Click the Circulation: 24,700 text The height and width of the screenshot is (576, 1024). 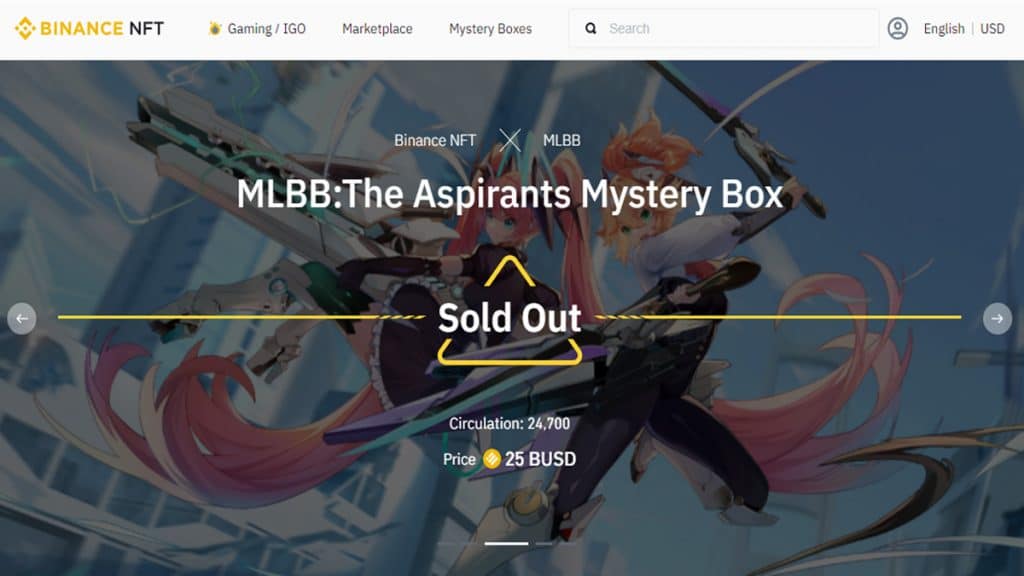[509, 423]
